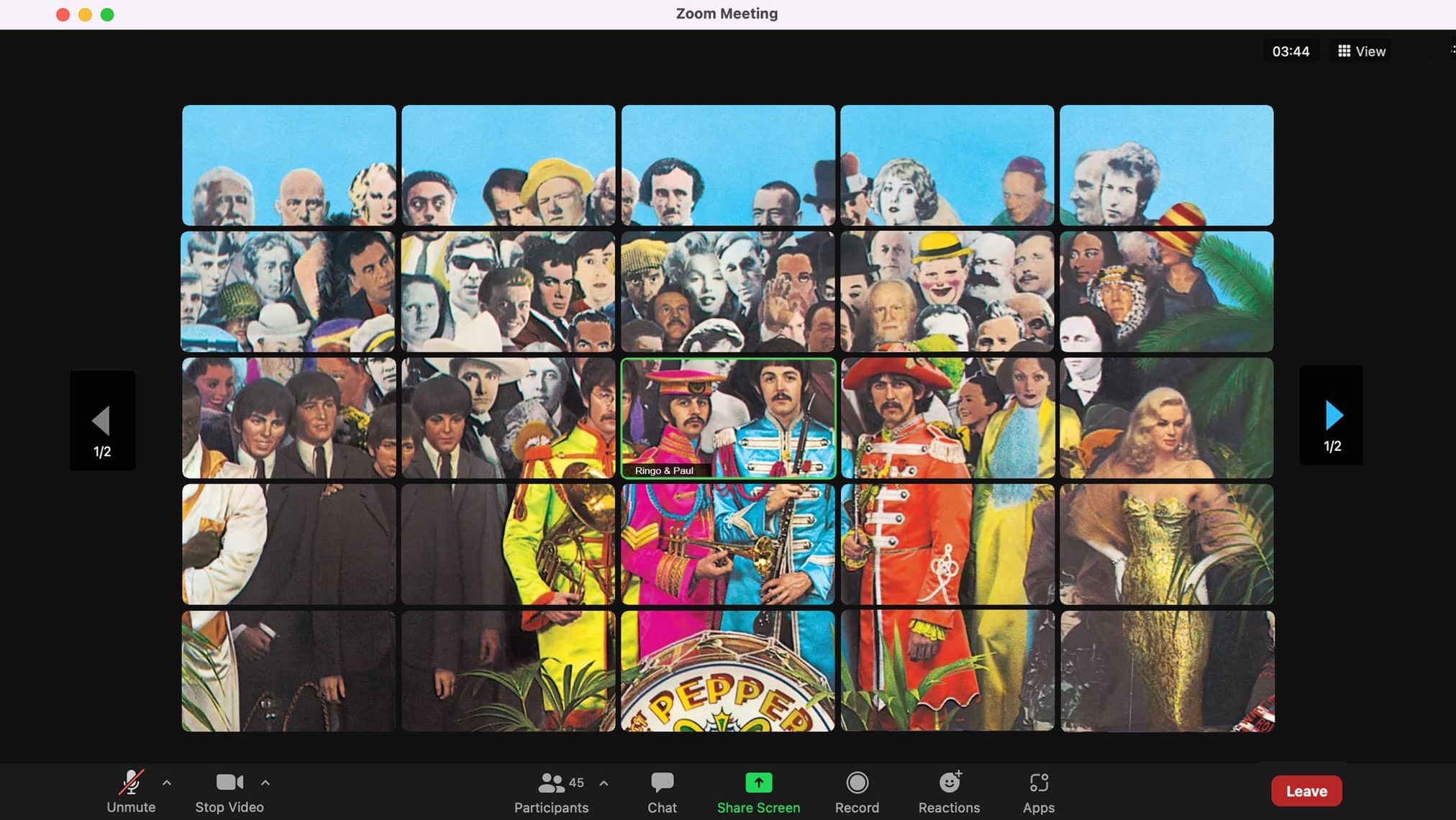Unmute the microphone

point(131,791)
